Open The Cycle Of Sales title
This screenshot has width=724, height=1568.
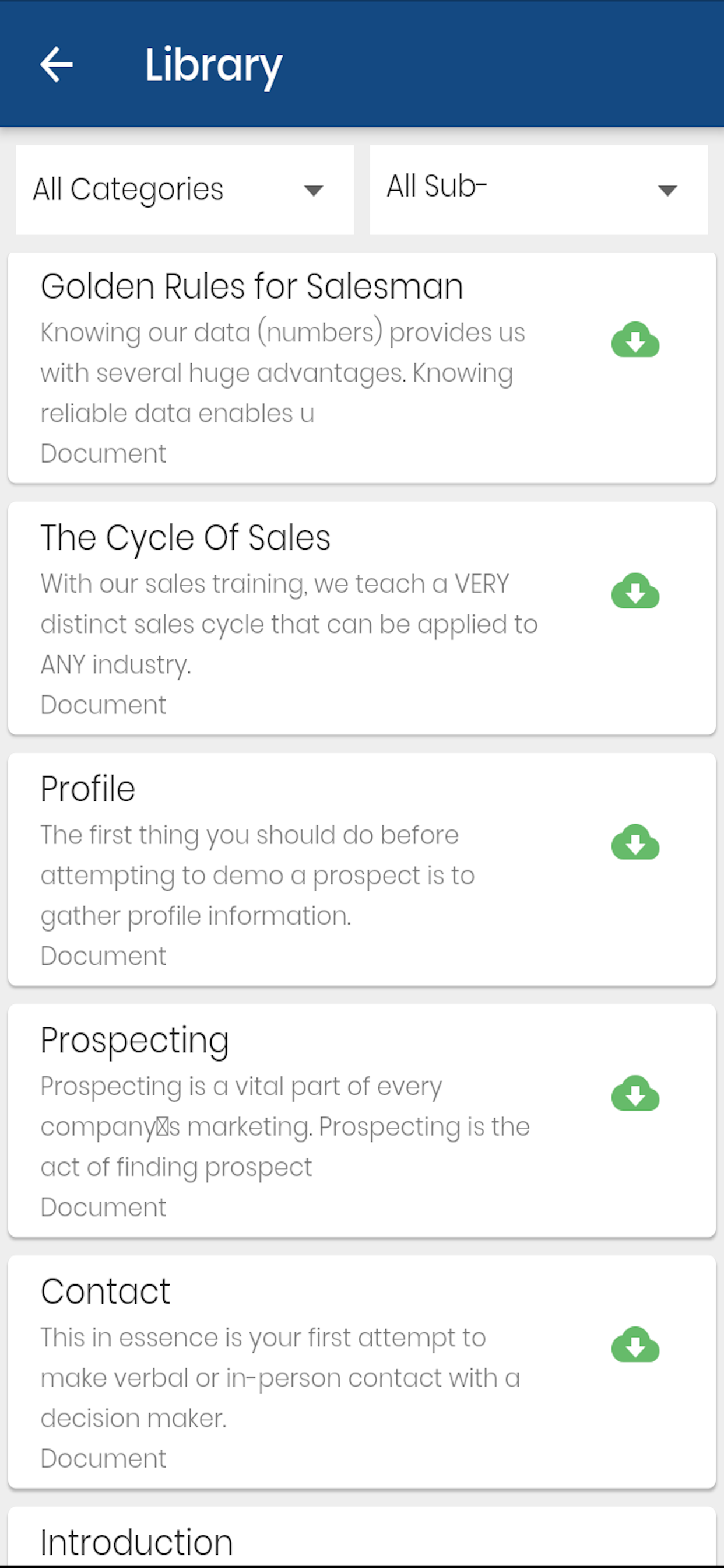(x=185, y=537)
